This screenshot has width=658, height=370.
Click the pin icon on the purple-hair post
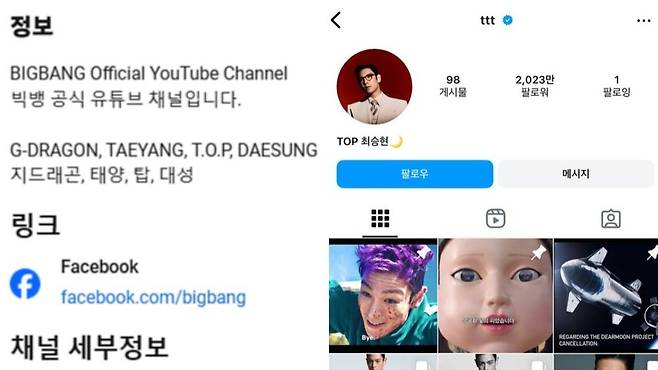coord(423,253)
